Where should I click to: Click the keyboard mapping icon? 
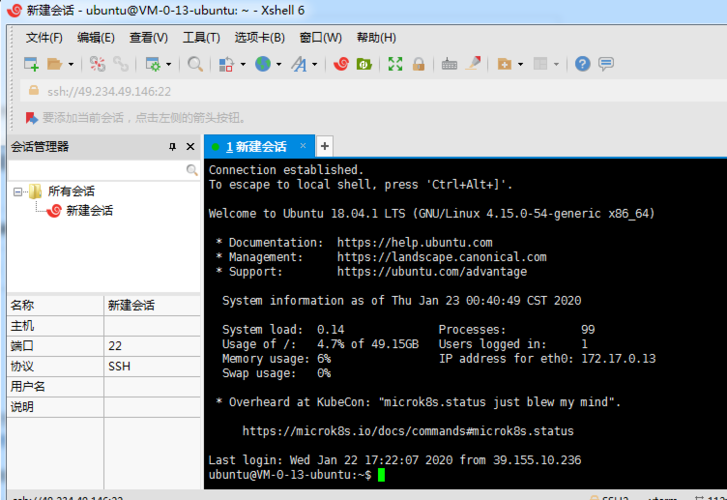pos(449,64)
